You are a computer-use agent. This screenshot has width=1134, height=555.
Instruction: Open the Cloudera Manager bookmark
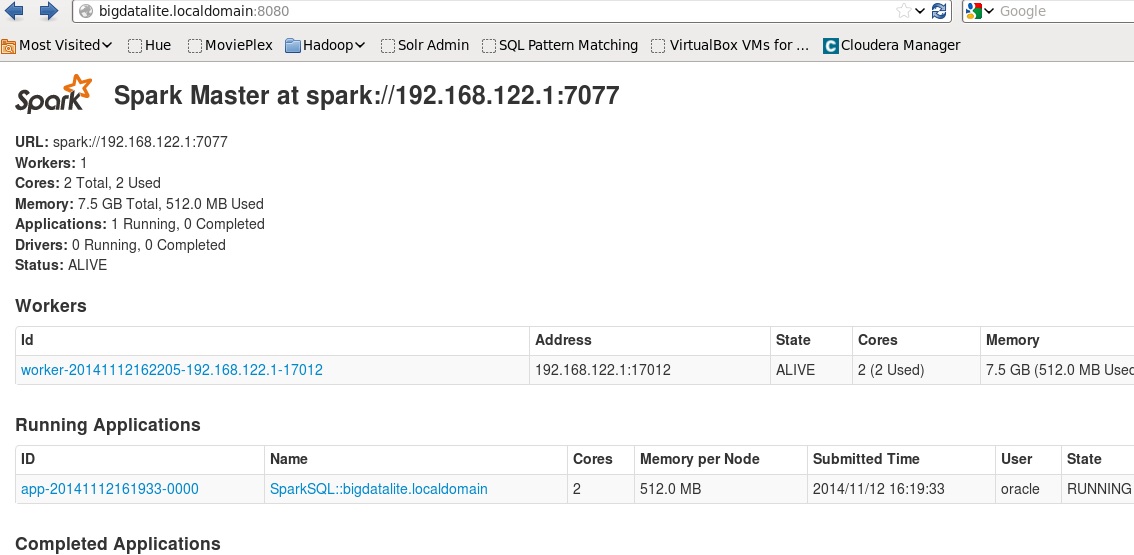[x=891, y=45]
